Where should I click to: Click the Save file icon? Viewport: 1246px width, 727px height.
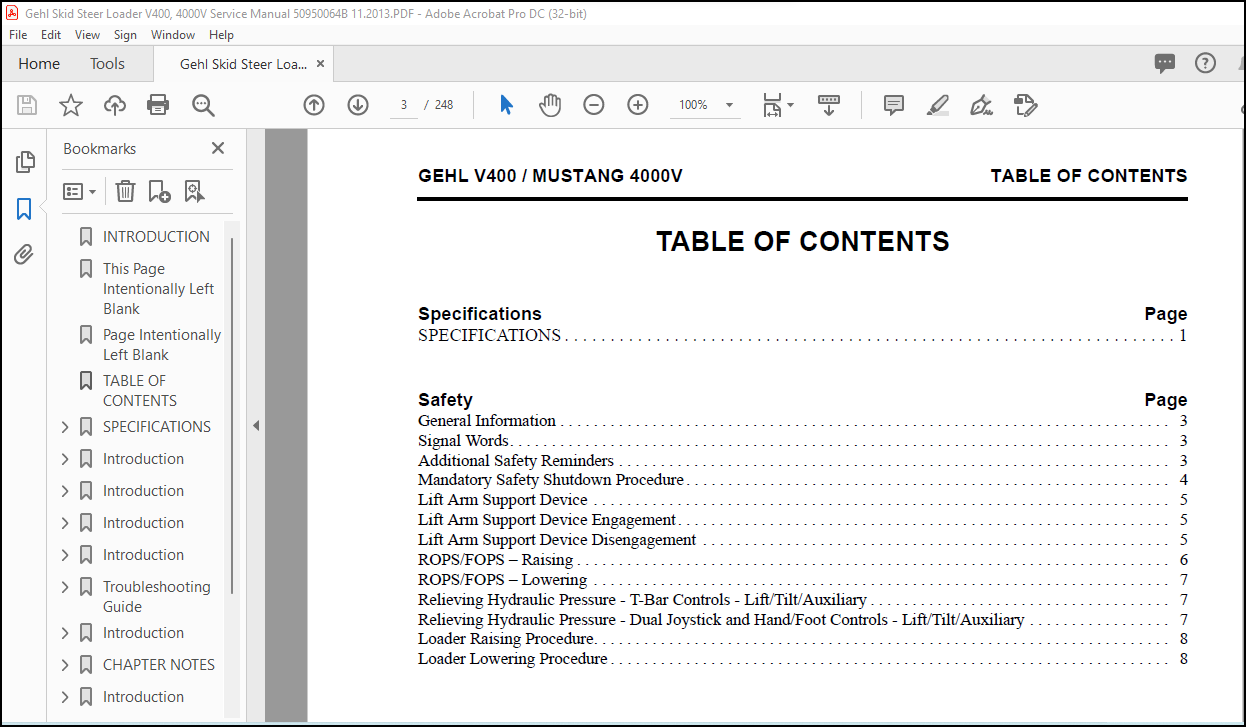pos(27,105)
